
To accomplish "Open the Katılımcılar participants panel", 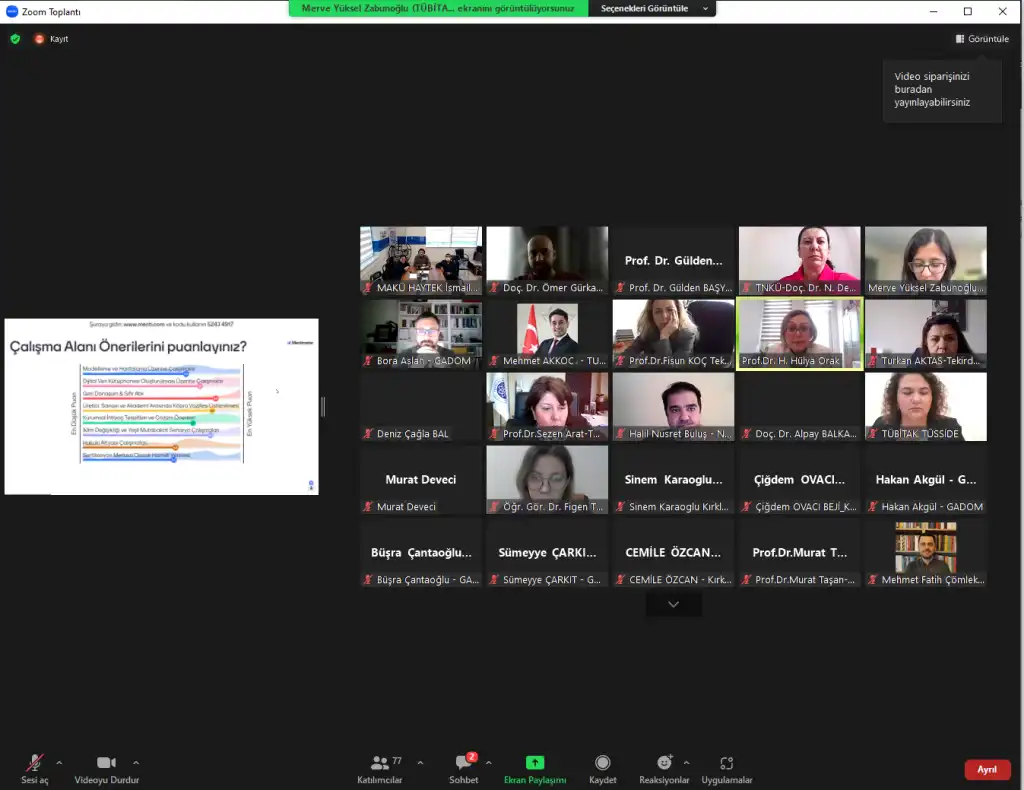I will pos(380,763).
